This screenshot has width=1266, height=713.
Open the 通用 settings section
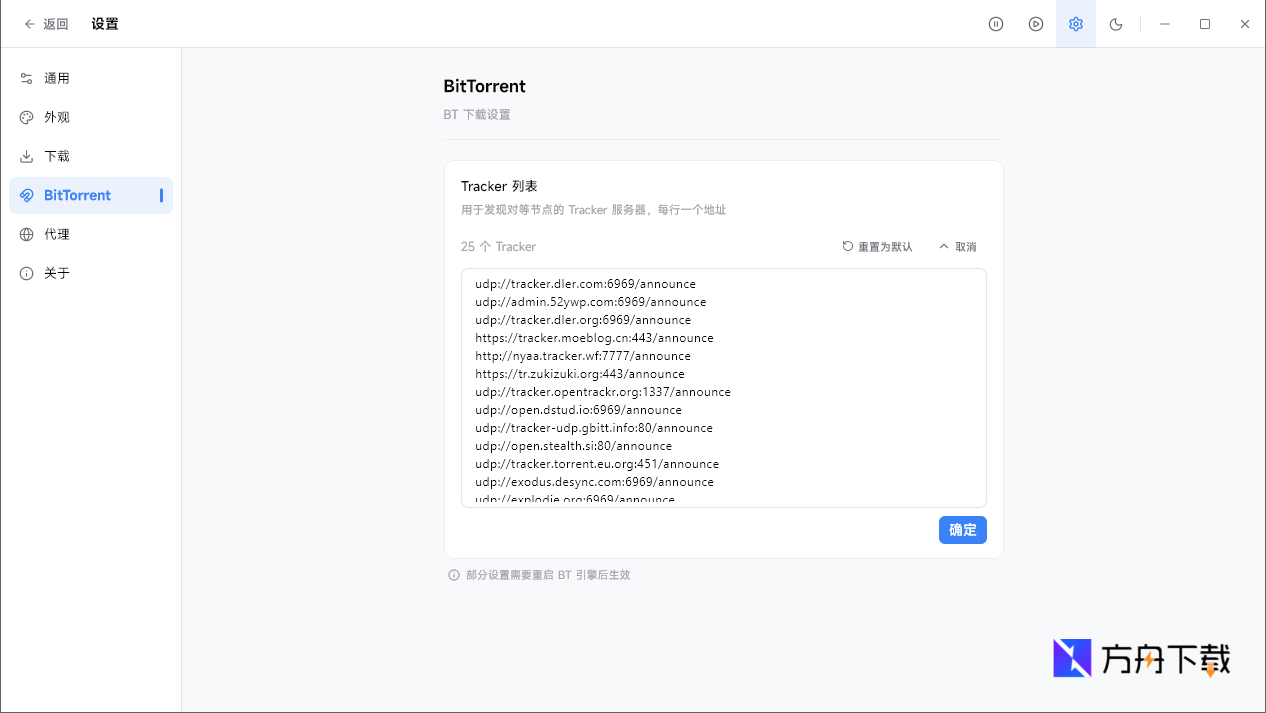click(57, 78)
